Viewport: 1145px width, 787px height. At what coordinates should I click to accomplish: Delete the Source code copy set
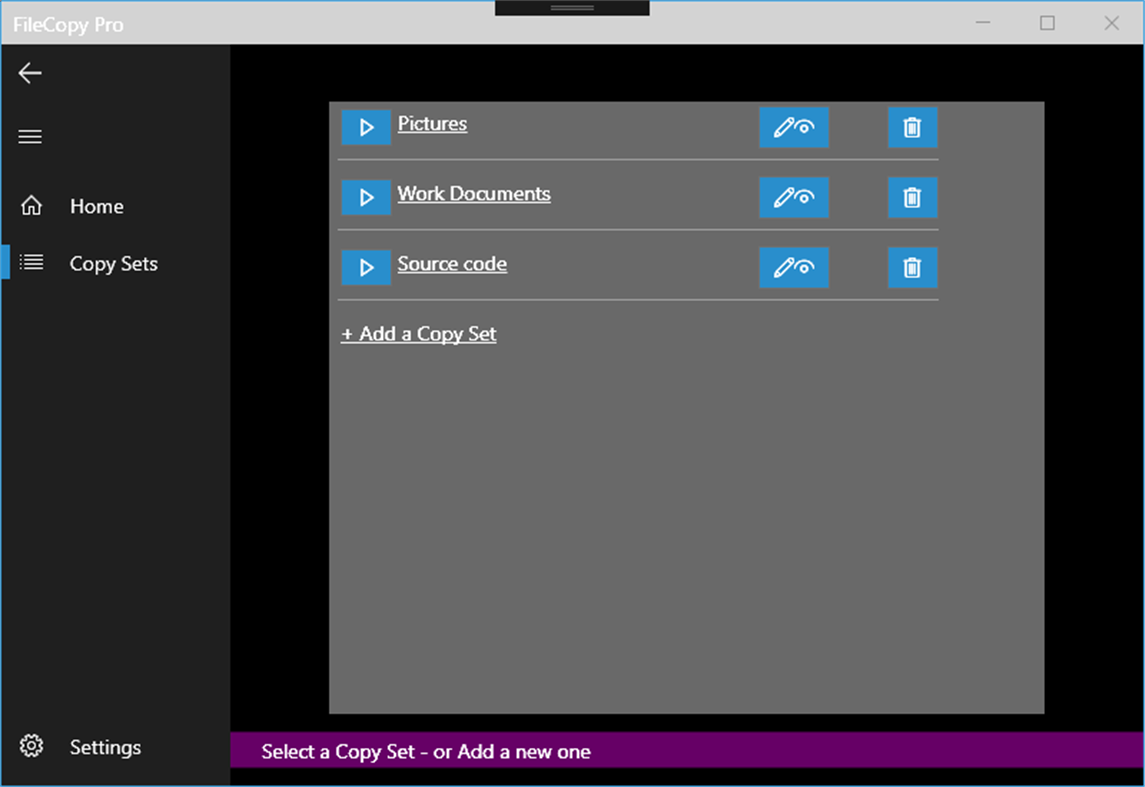pos(911,267)
